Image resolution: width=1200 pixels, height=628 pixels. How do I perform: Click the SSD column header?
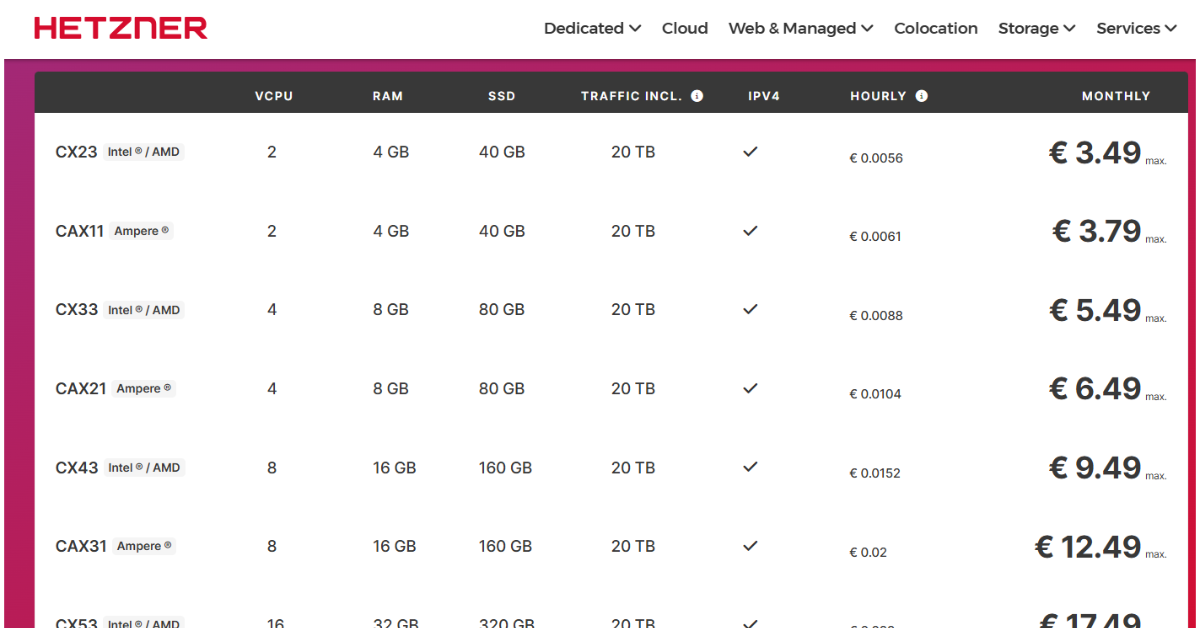(502, 96)
